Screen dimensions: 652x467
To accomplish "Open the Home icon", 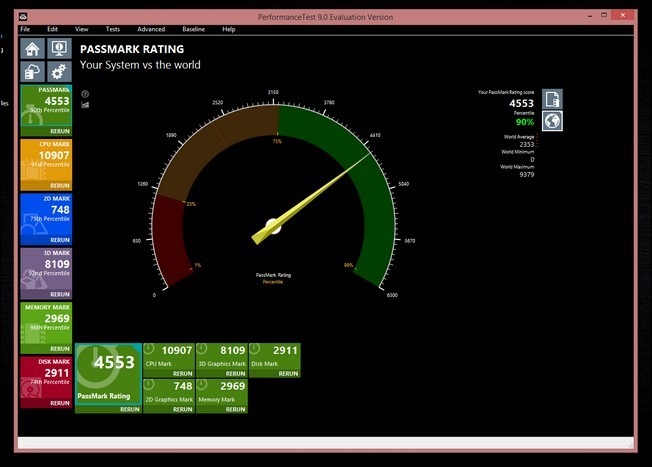I will pyautogui.click(x=32, y=49).
